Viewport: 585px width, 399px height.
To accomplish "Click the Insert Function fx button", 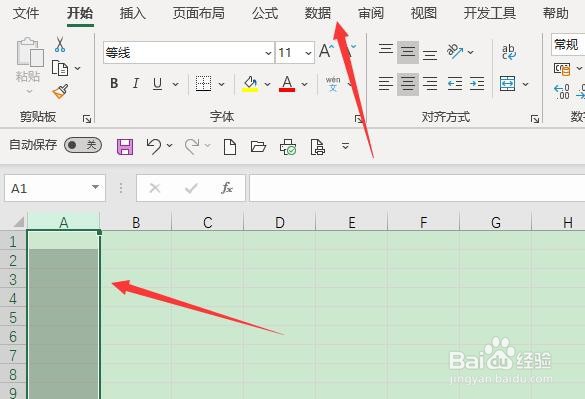I will [226, 188].
